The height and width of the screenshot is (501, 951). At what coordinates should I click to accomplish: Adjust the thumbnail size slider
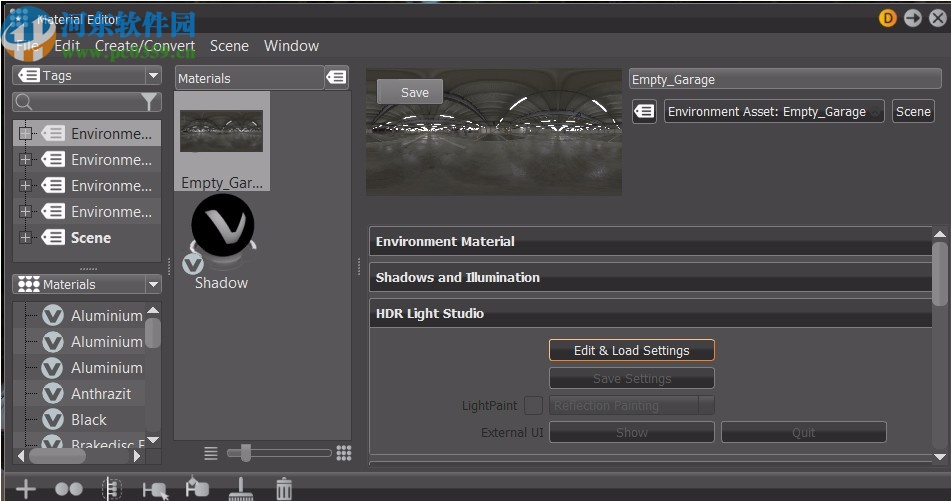(x=245, y=453)
